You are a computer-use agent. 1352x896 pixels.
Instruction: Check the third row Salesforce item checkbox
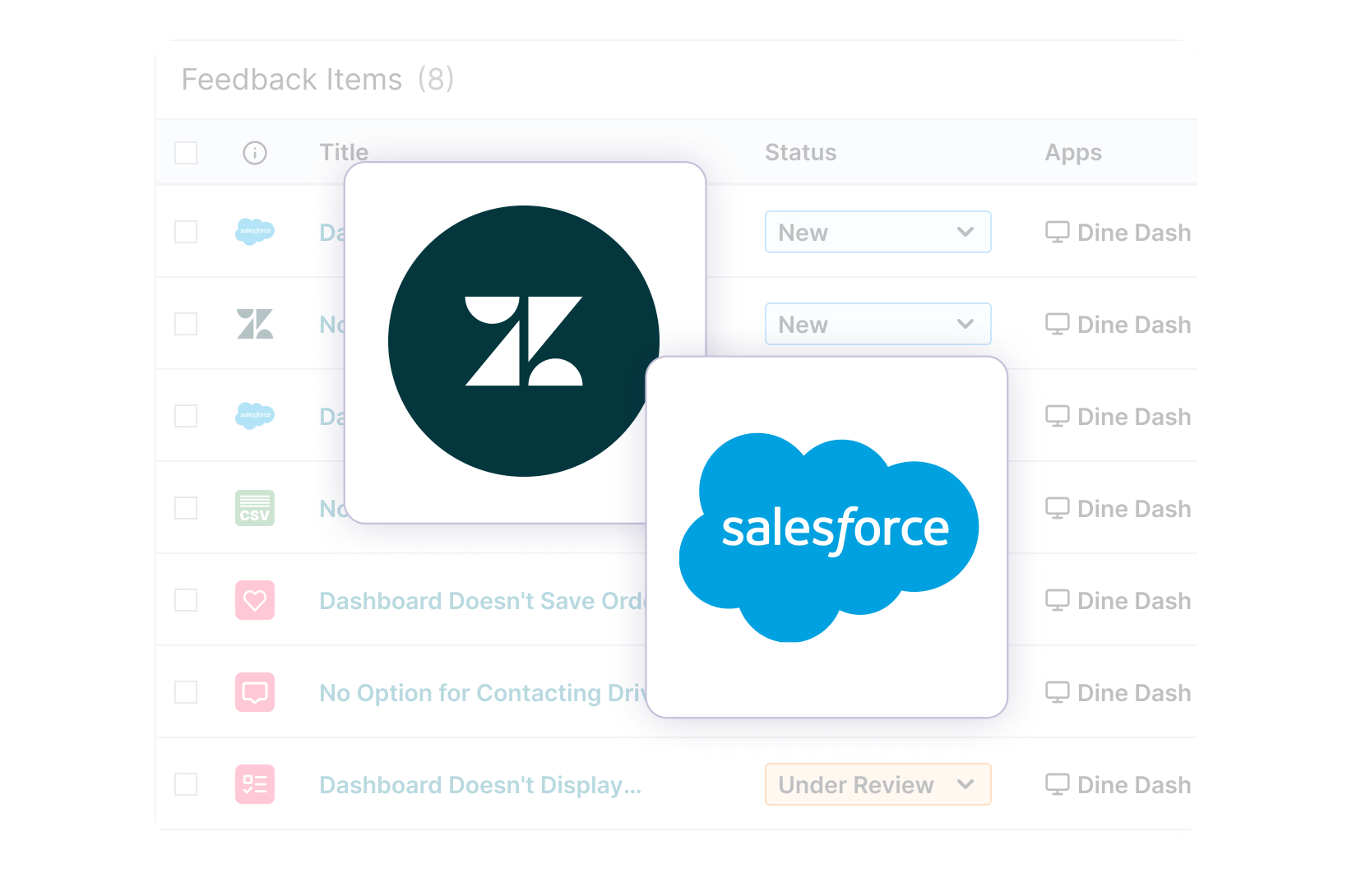(186, 416)
